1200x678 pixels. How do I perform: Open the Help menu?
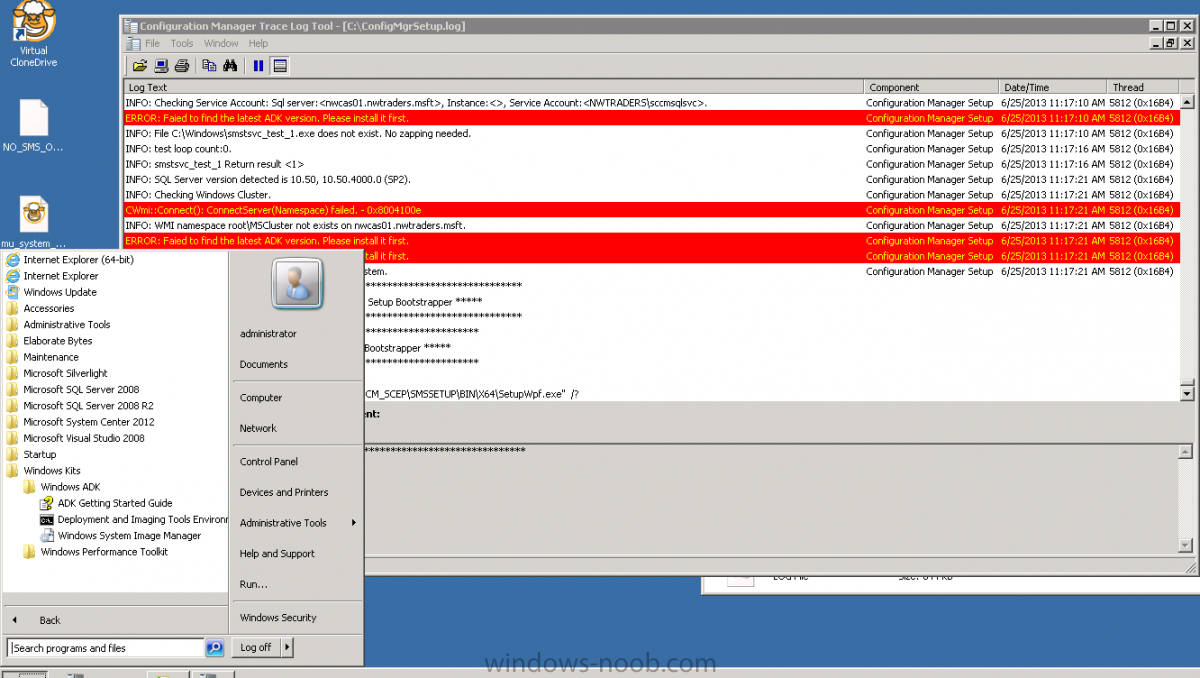coord(258,43)
